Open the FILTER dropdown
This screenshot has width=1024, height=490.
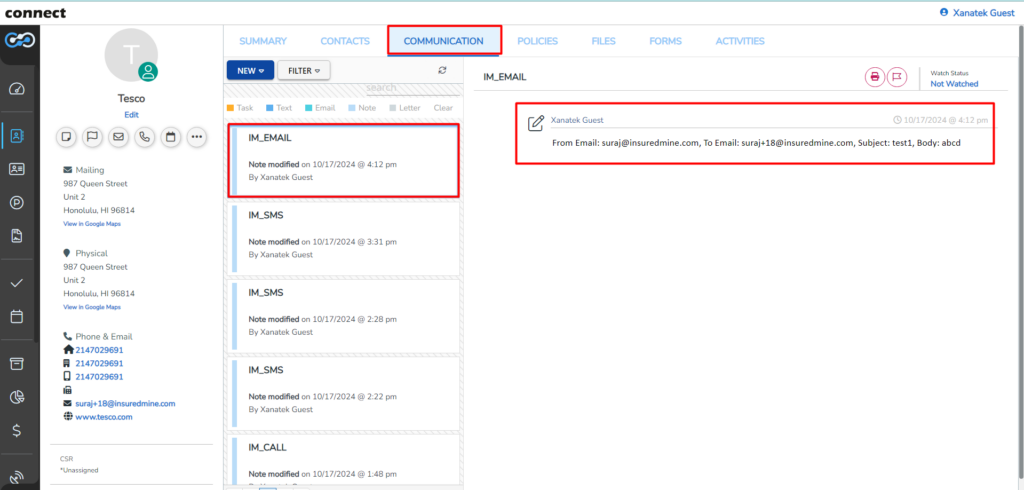(x=304, y=71)
